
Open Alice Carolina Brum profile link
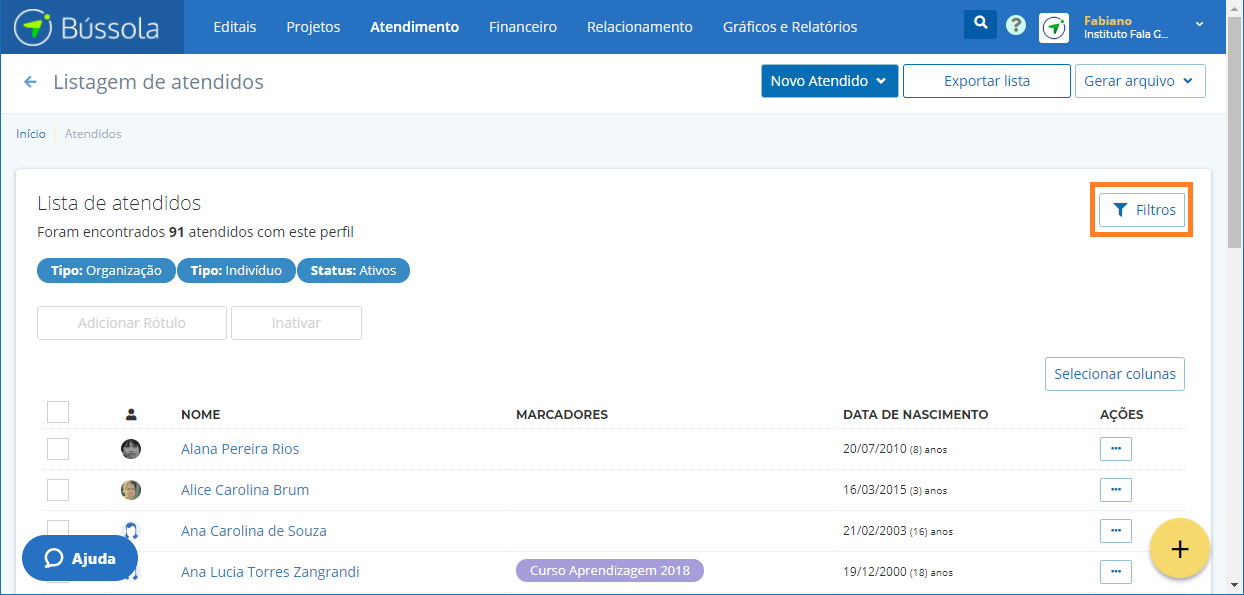pos(245,490)
